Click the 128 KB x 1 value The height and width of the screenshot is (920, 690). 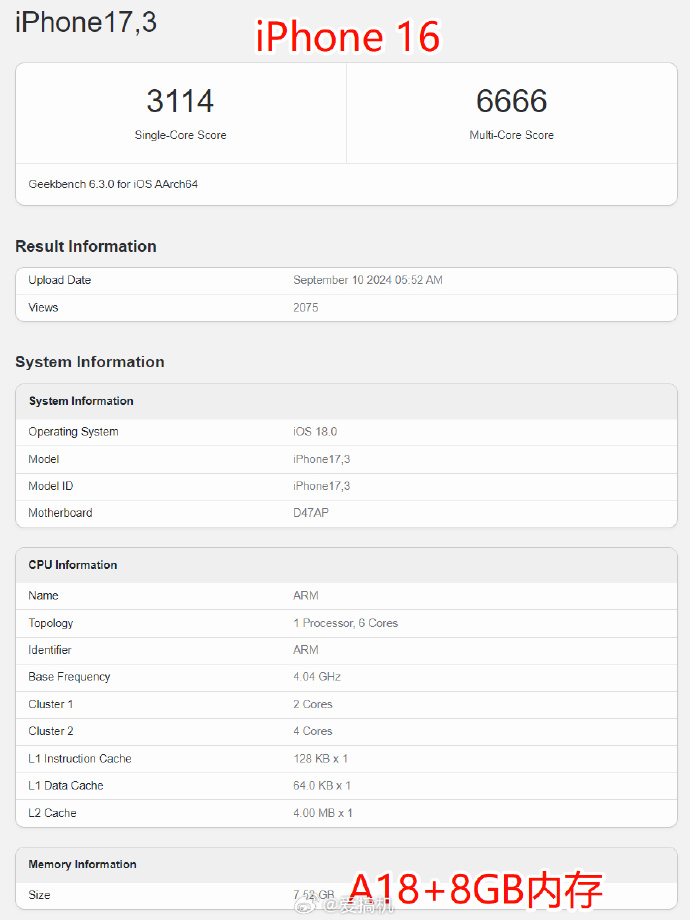[320, 759]
